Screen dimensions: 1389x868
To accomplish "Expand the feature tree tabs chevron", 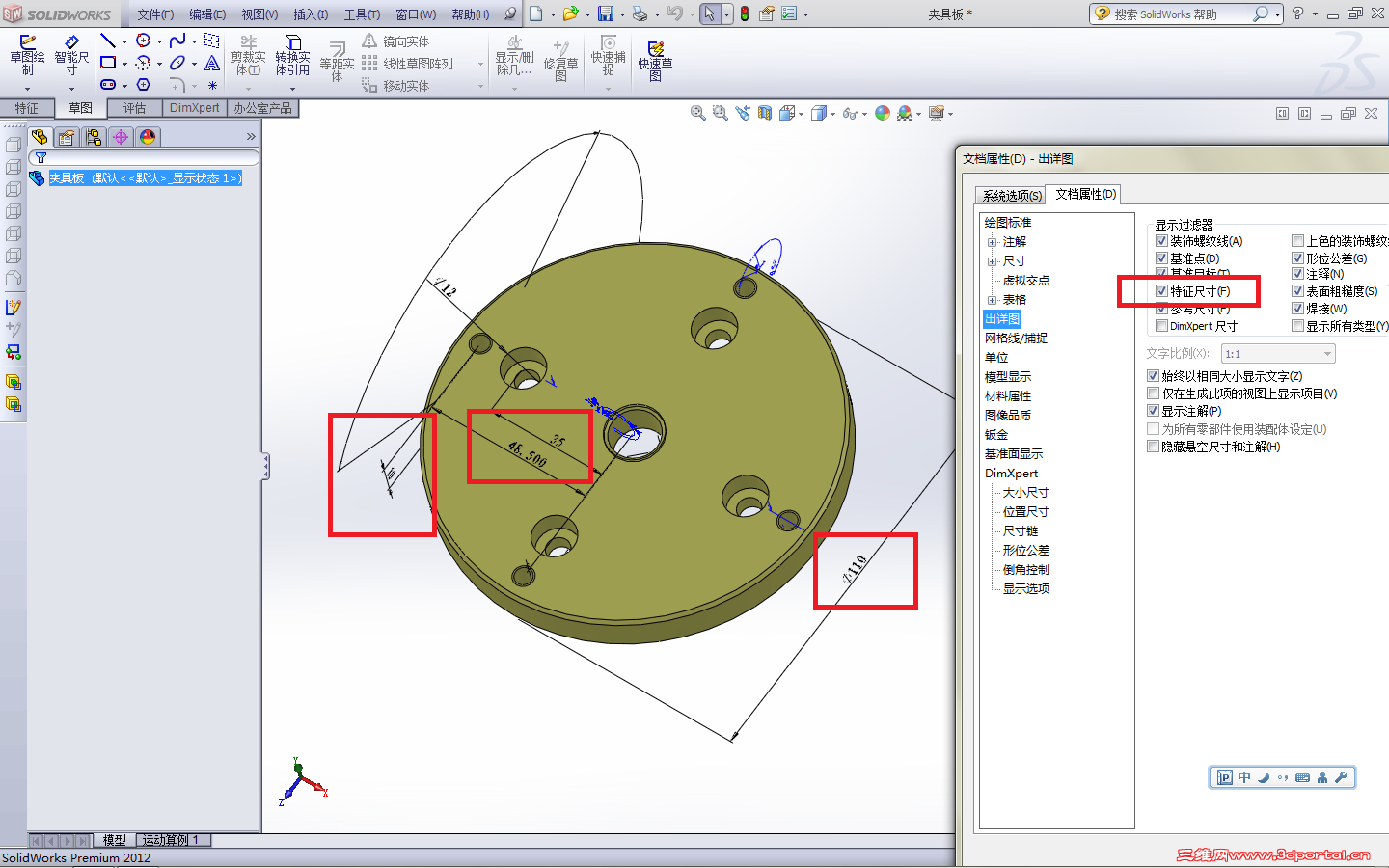I will pos(251,137).
